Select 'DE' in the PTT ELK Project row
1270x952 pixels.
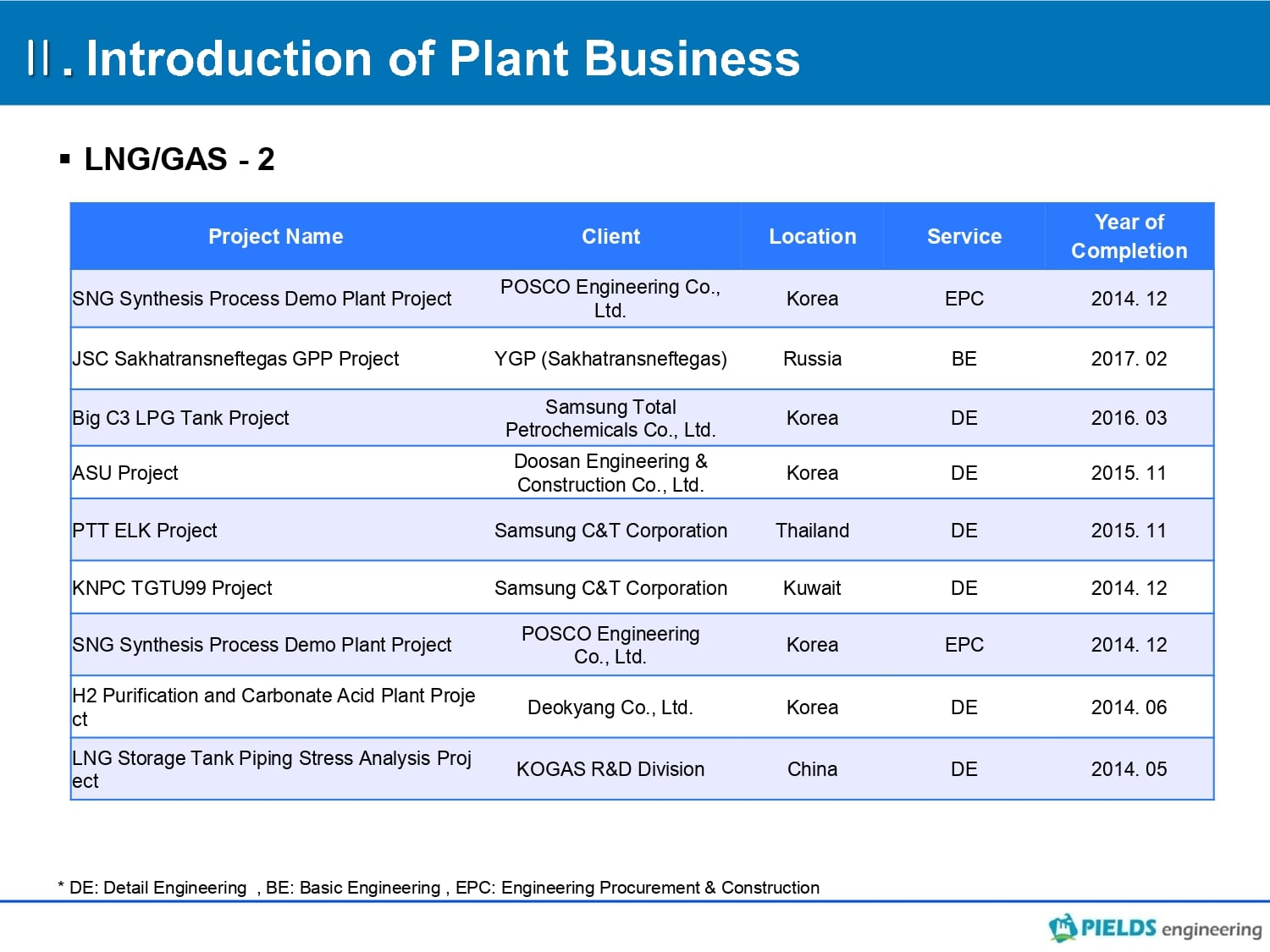pos(964,531)
